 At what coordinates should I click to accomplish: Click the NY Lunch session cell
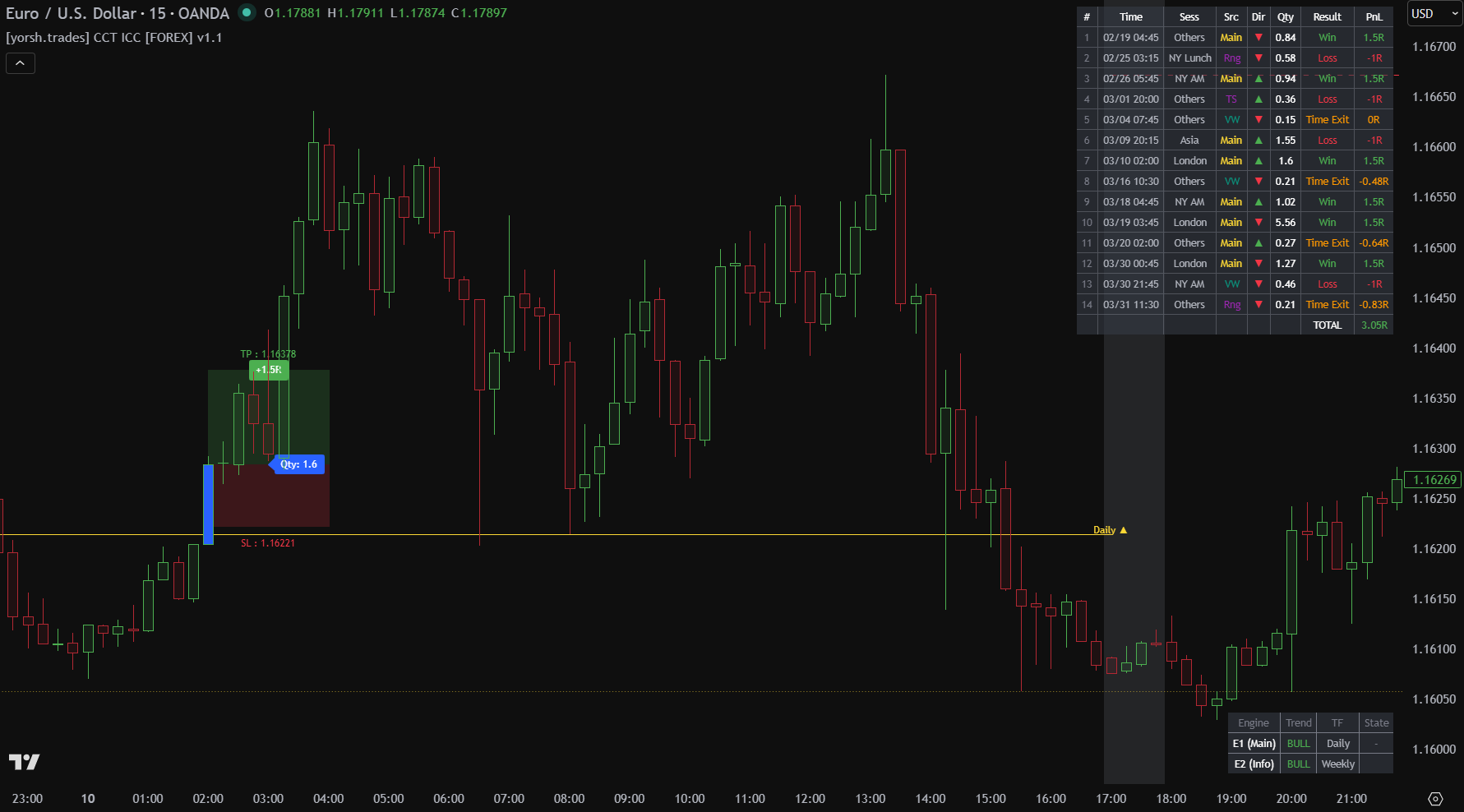click(1189, 58)
